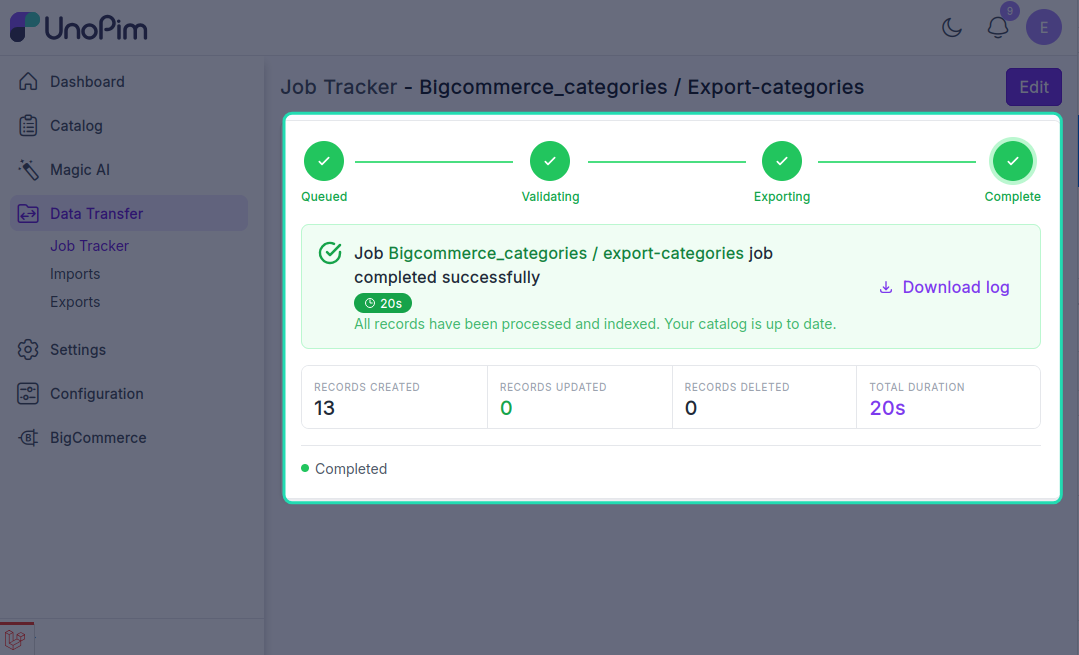Select Data Transfer menu item

[x=129, y=213]
